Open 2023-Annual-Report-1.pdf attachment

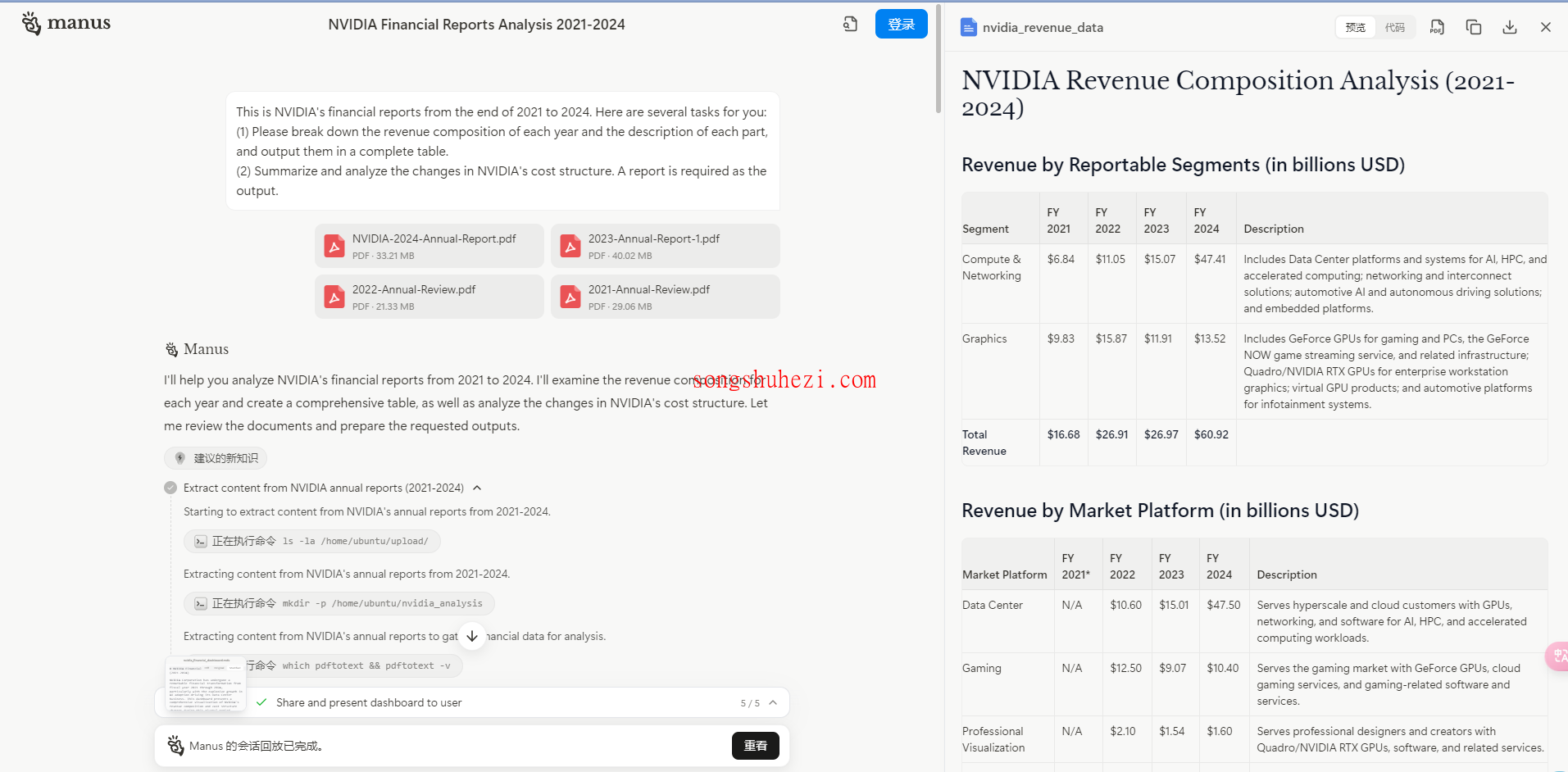pos(665,246)
